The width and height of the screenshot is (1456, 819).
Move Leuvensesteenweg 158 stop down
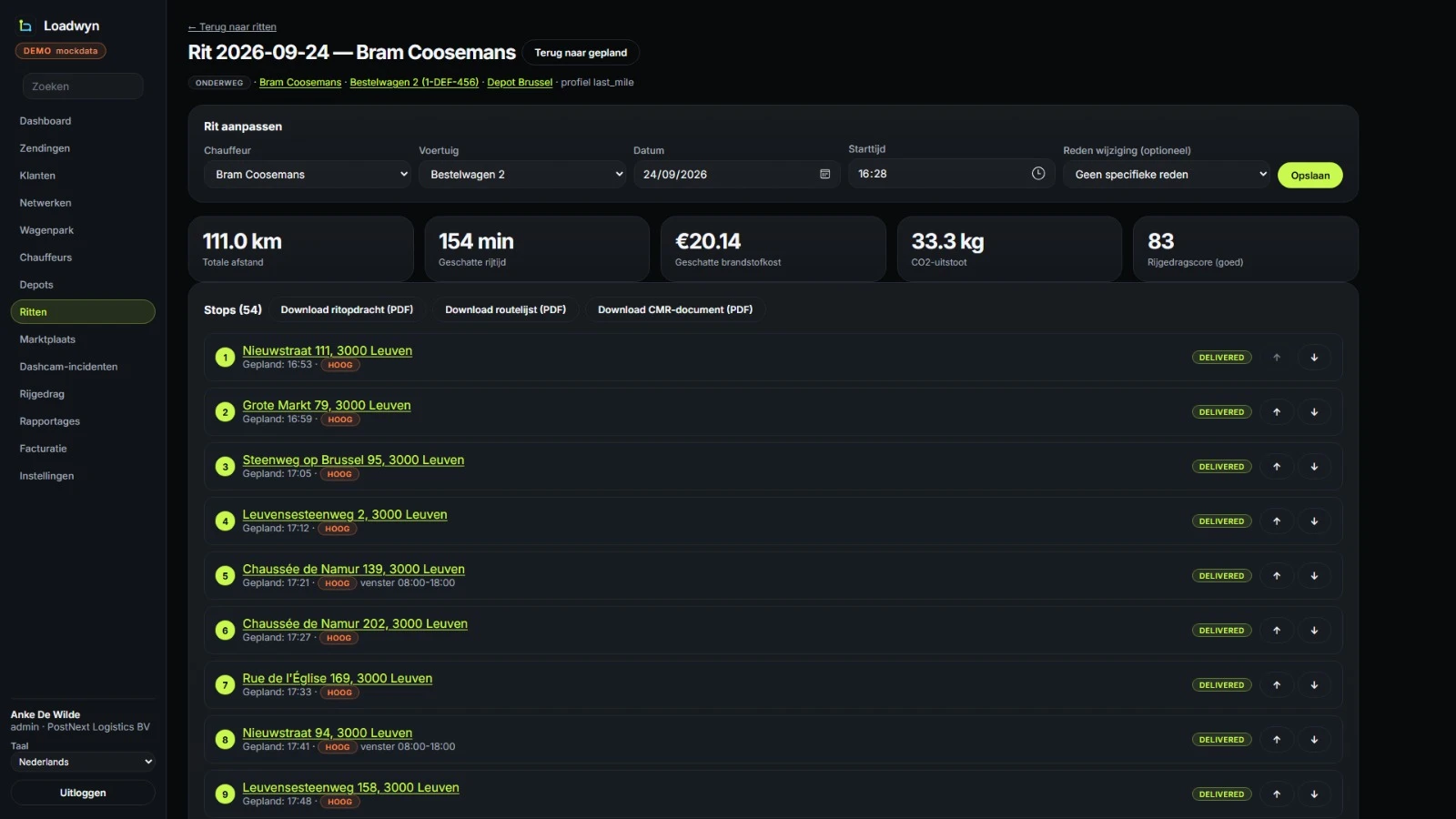pyautogui.click(x=1314, y=794)
